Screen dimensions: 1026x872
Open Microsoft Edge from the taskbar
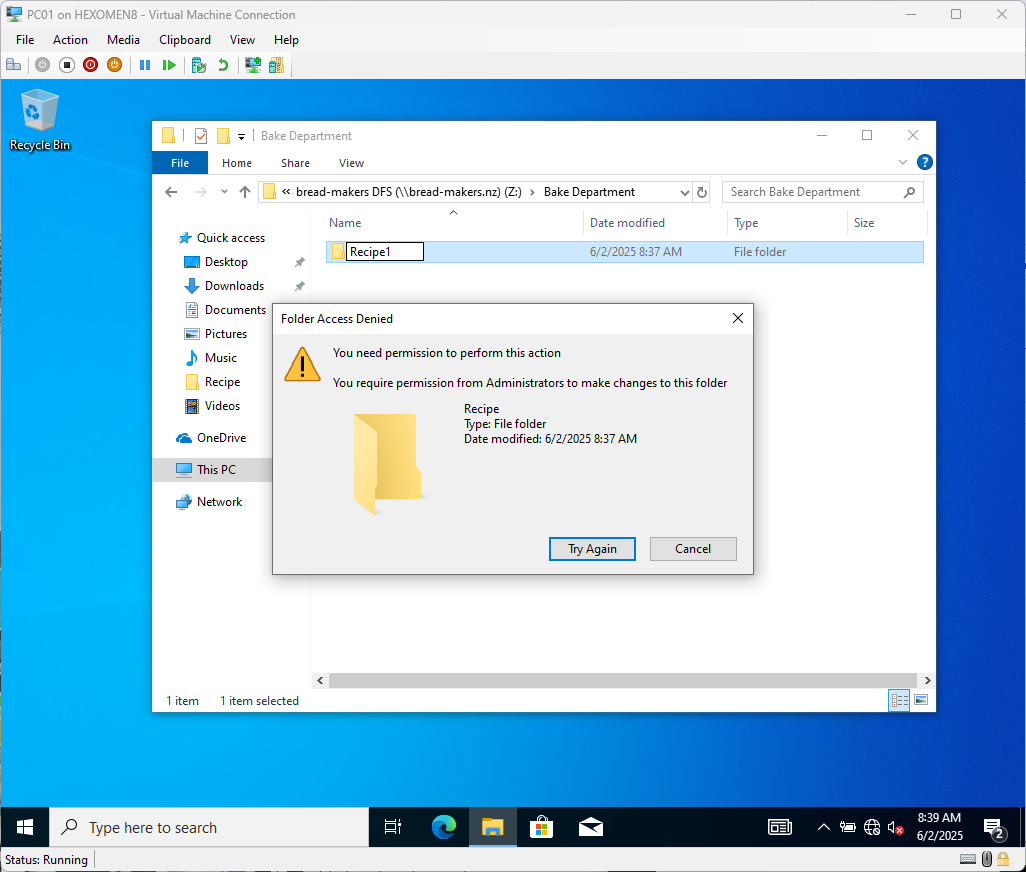[x=444, y=828]
